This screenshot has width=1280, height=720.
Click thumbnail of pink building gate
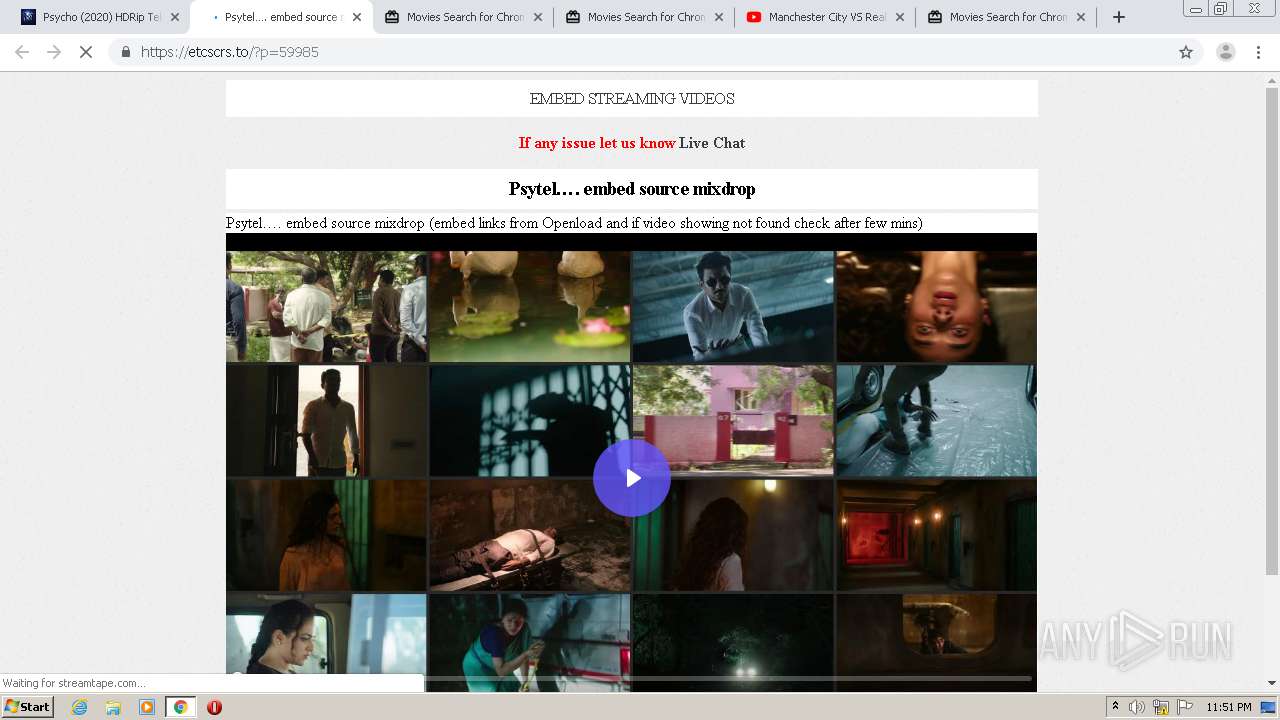coord(733,420)
